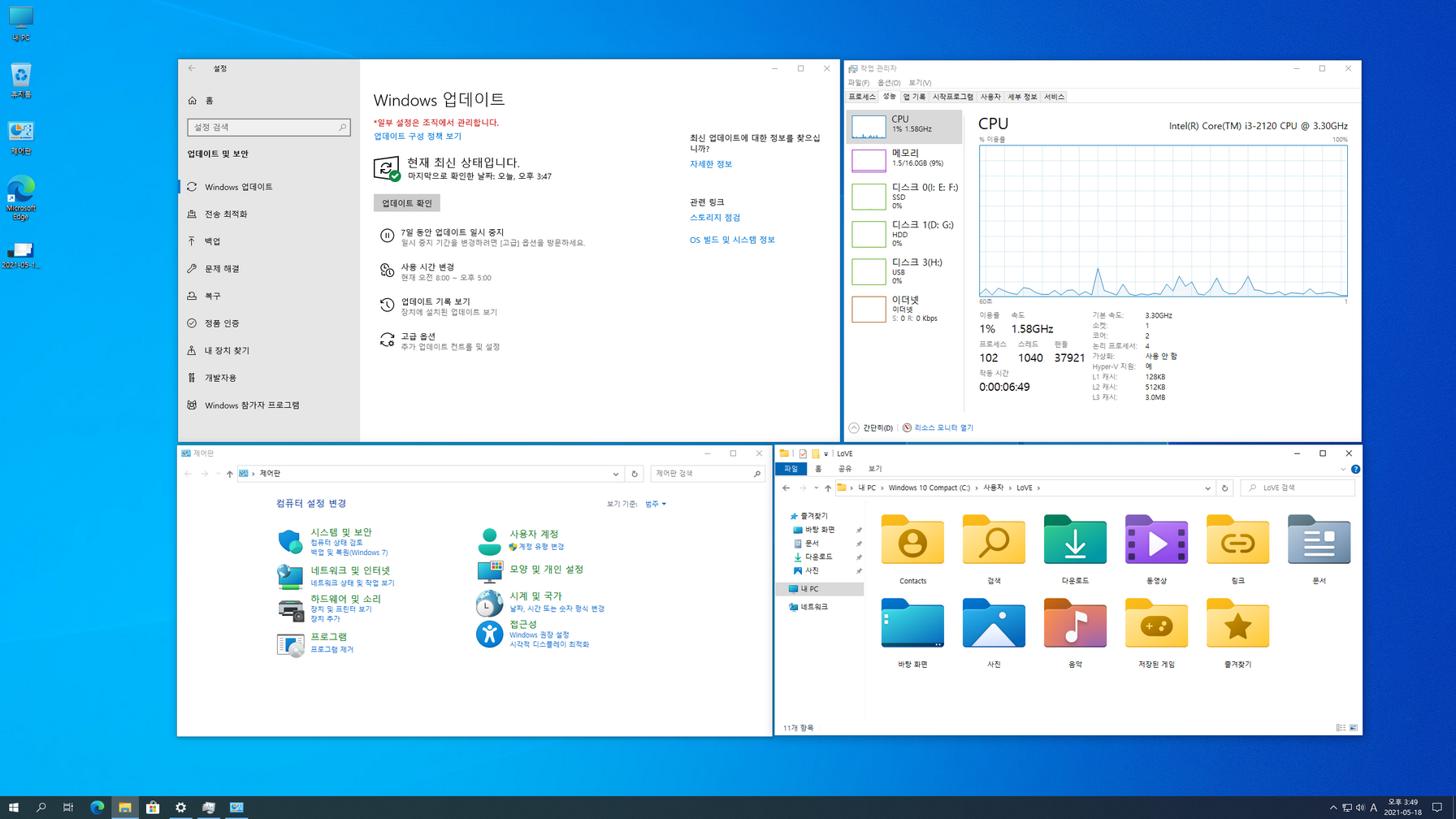
Task: Open the 링크 folder icon
Action: click(x=1237, y=539)
